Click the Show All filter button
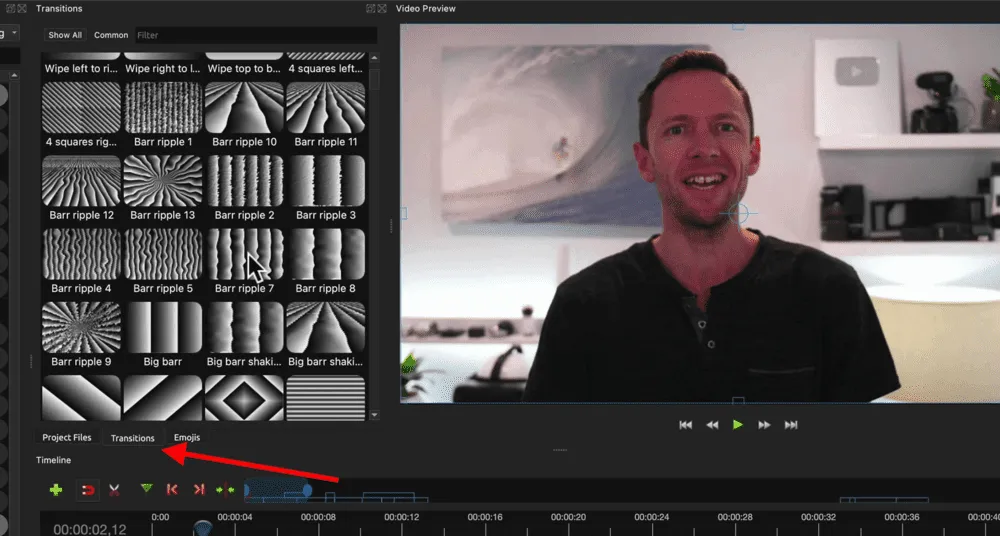The width and height of the screenshot is (1000, 536). (65, 35)
